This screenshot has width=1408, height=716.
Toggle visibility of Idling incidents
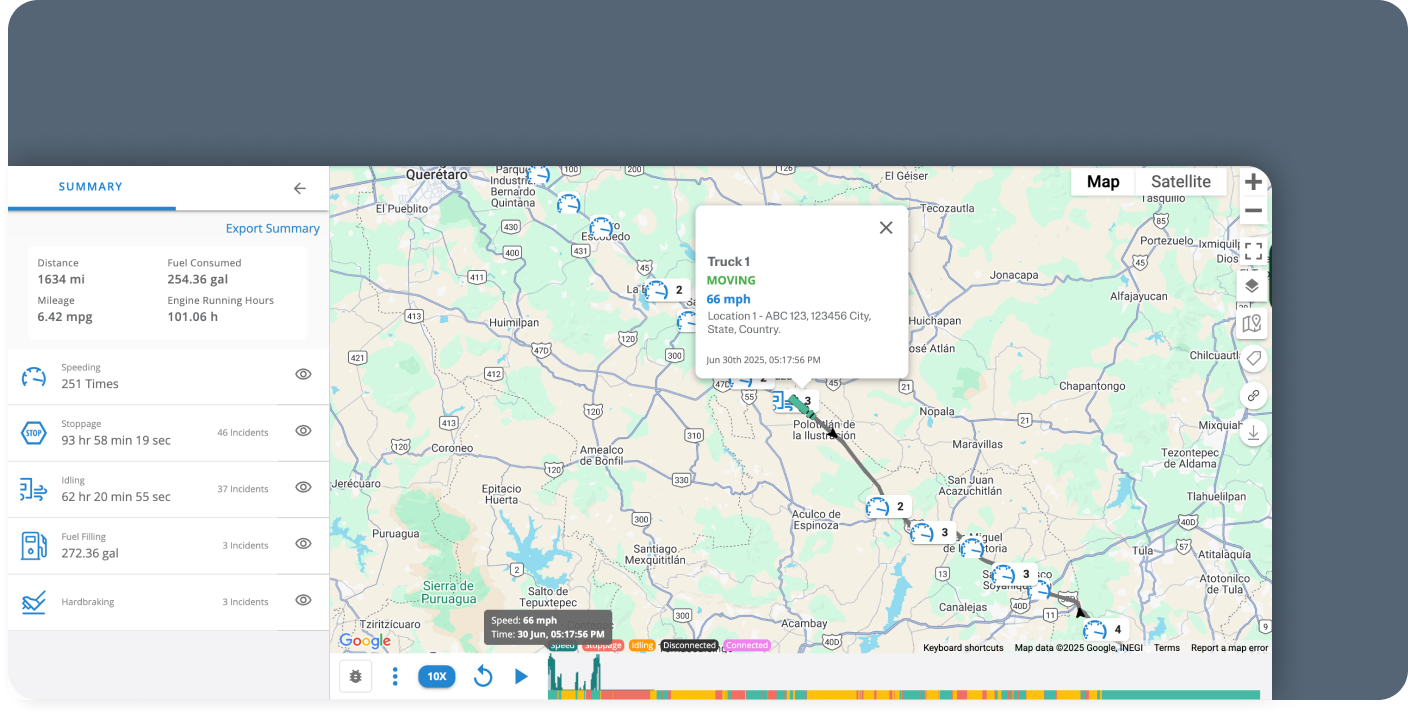[303, 487]
